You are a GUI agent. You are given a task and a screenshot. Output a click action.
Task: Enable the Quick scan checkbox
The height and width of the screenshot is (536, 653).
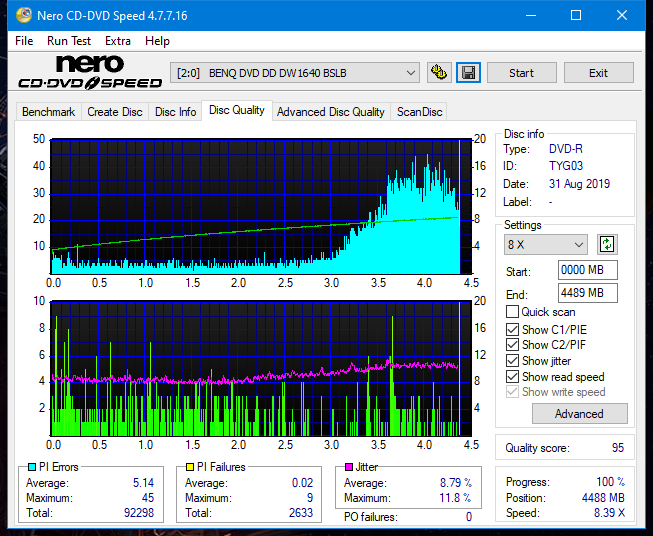[512, 312]
